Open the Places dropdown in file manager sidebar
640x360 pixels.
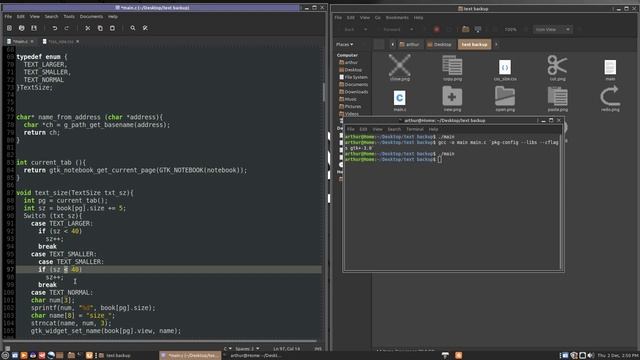pyautogui.click(x=344, y=44)
